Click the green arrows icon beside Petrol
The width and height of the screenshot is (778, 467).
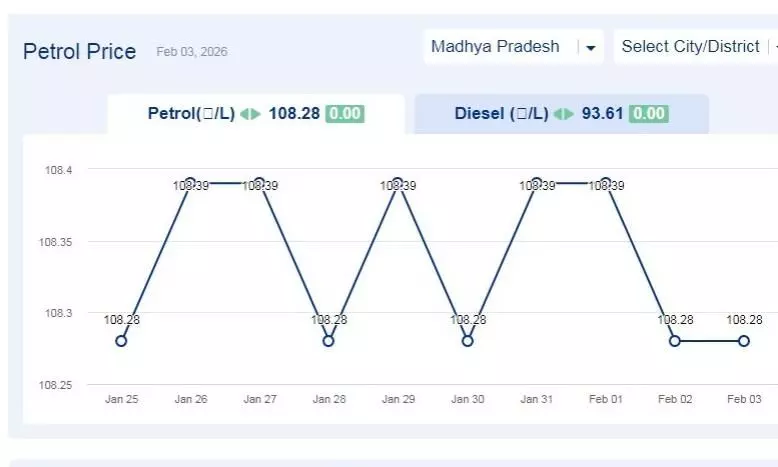pyautogui.click(x=250, y=114)
